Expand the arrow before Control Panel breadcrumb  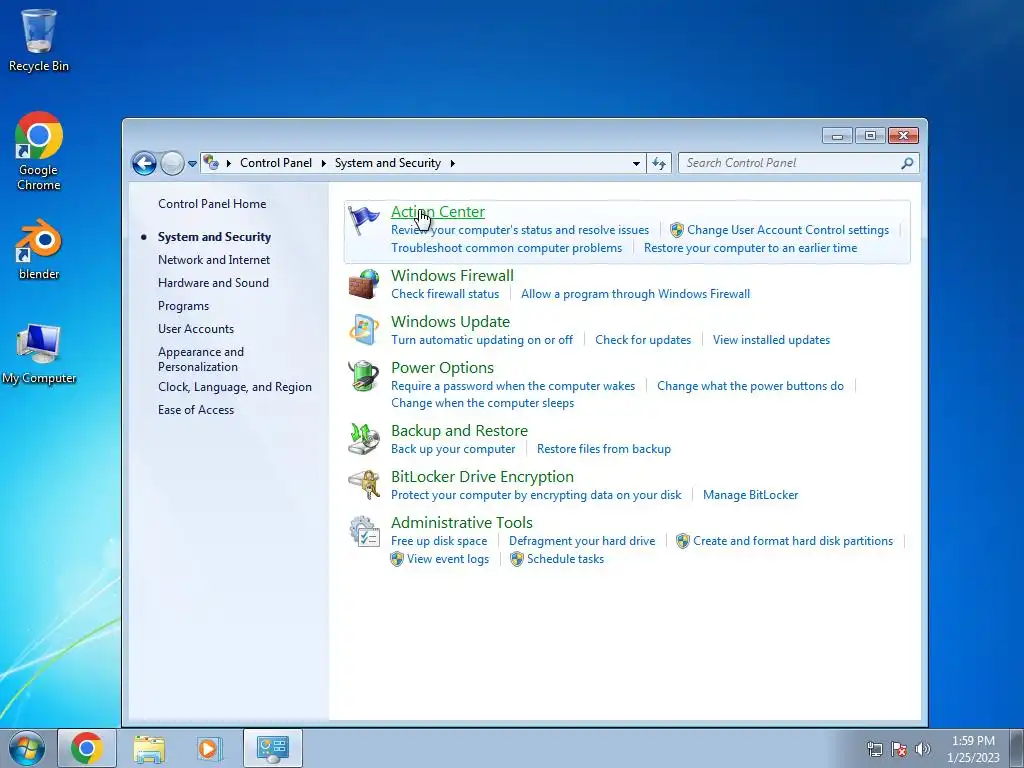click(229, 163)
